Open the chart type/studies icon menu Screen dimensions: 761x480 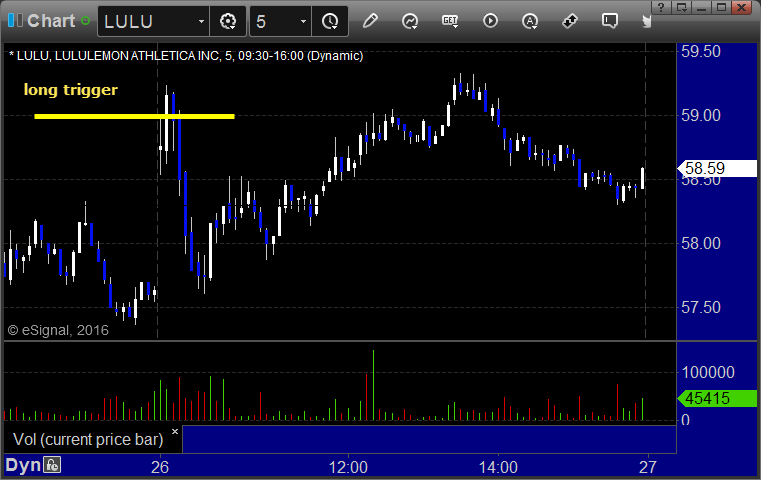pos(410,21)
